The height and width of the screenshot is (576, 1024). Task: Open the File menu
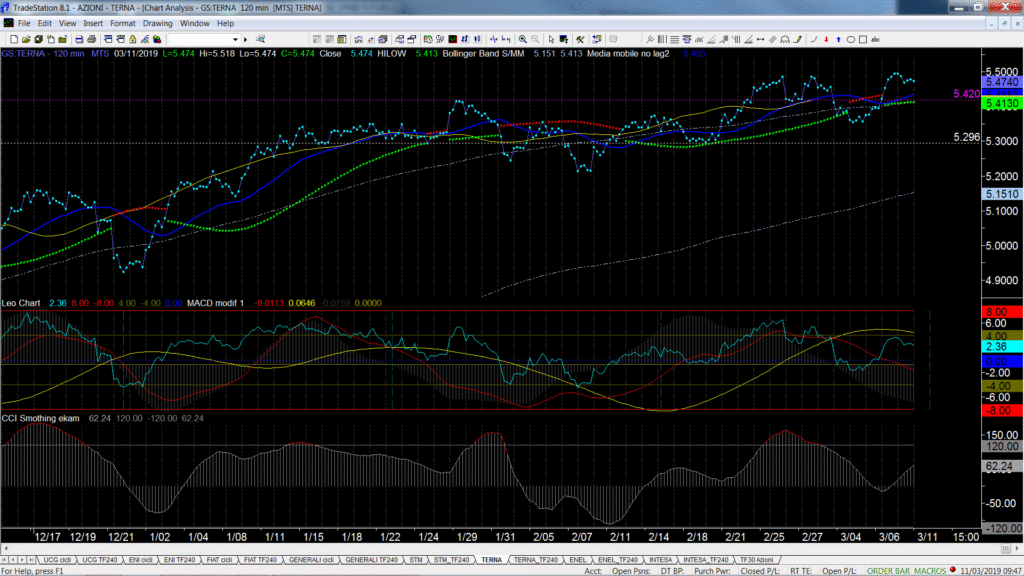point(24,24)
